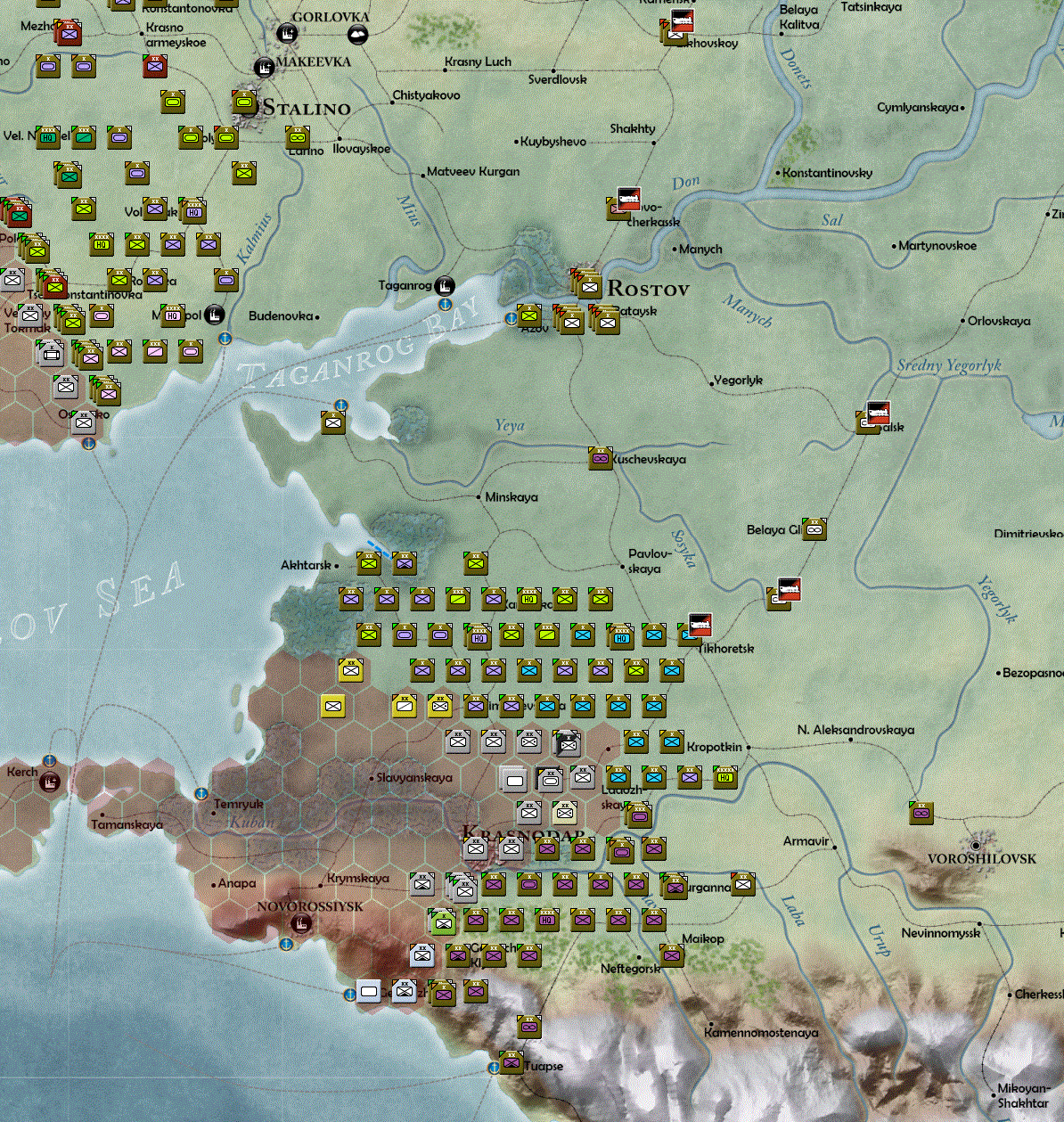
Task: Click the anchor port icon at Kerch
Action: [x=50, y=761]
